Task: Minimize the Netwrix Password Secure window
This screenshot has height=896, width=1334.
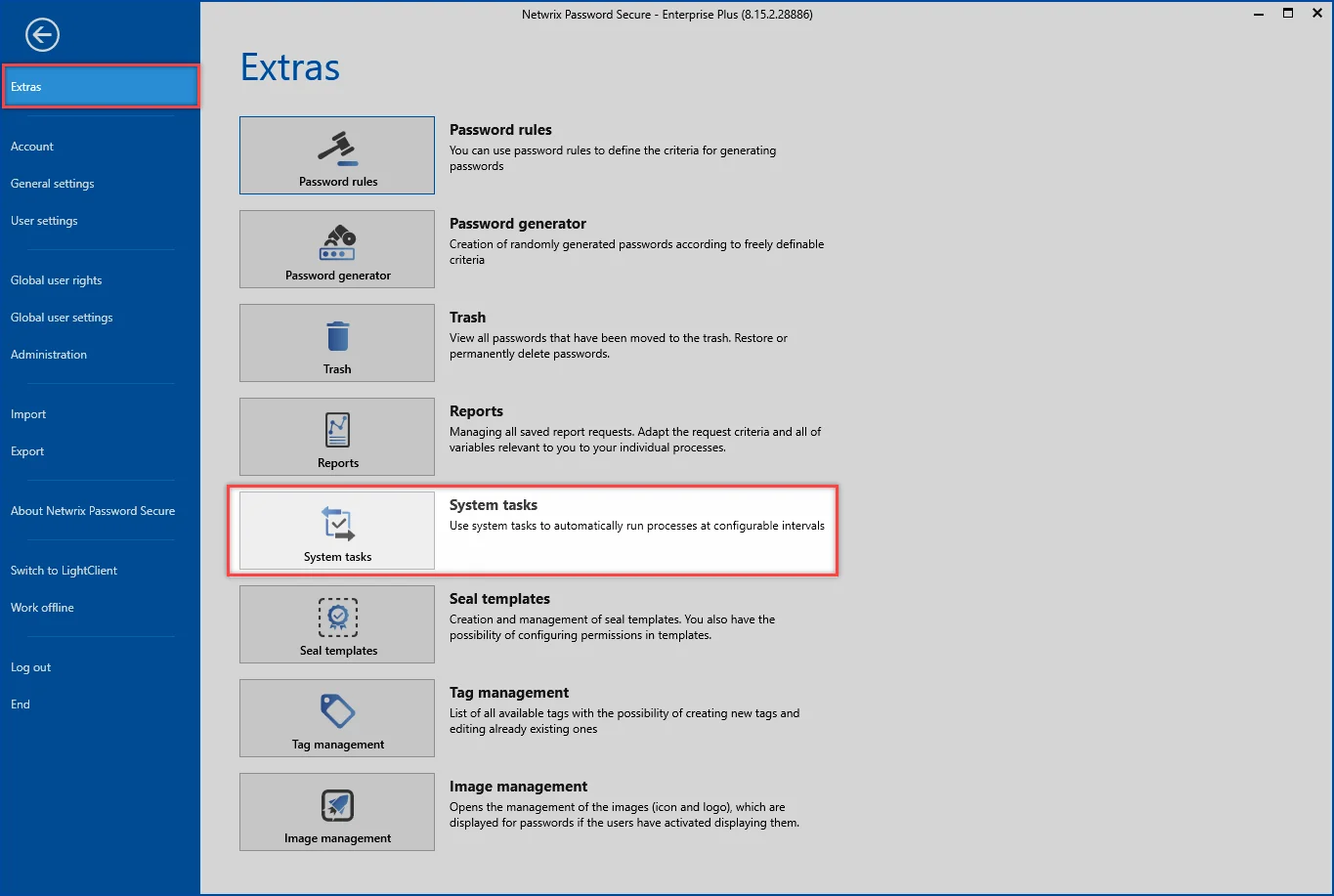Action: [x=1258, y=14]
